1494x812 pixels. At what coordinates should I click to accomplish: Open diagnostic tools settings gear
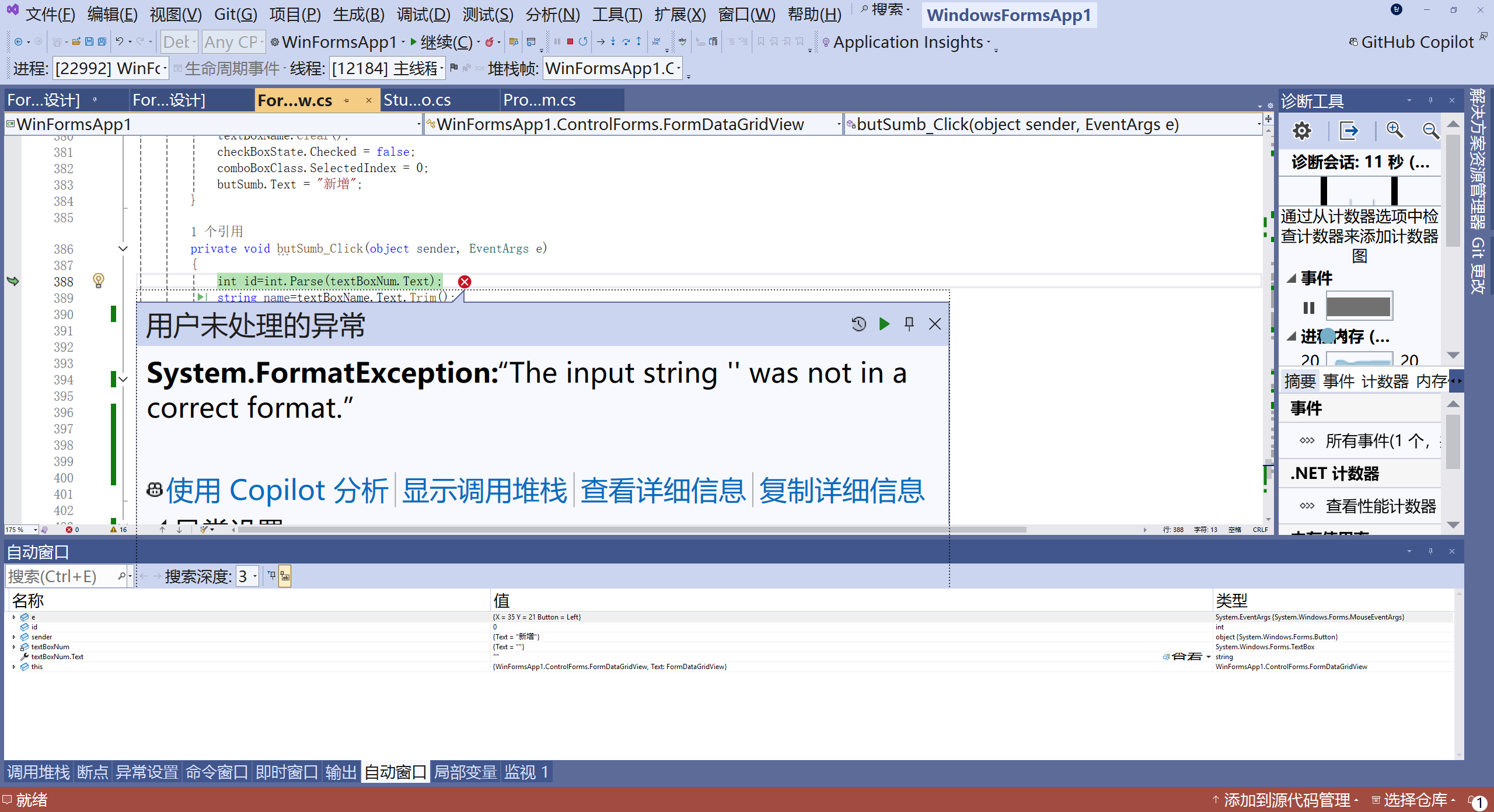coord(1301,131)
